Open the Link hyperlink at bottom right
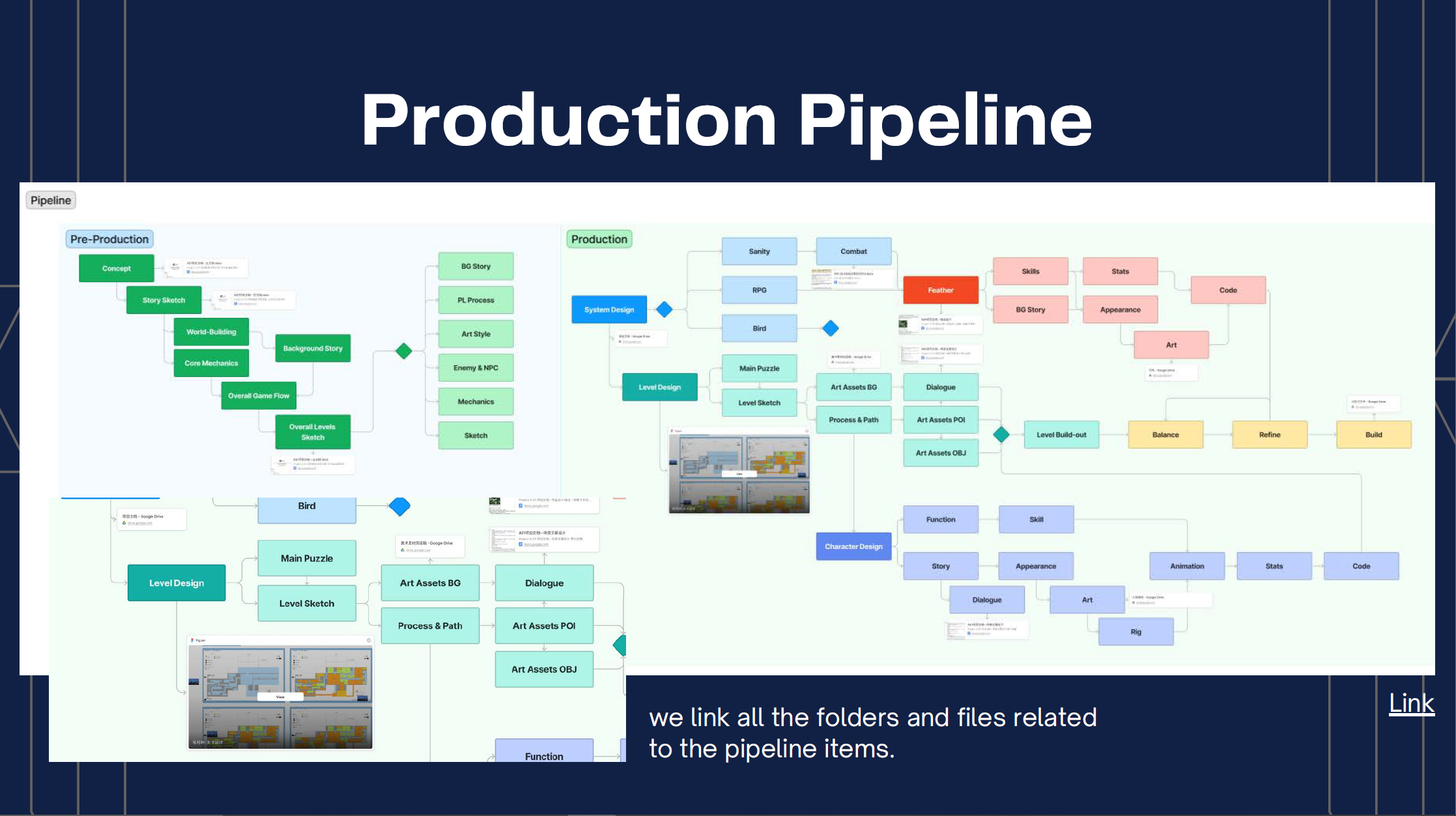The width and height of the screenshot is (1456, 816). (x=1411, y=703)
